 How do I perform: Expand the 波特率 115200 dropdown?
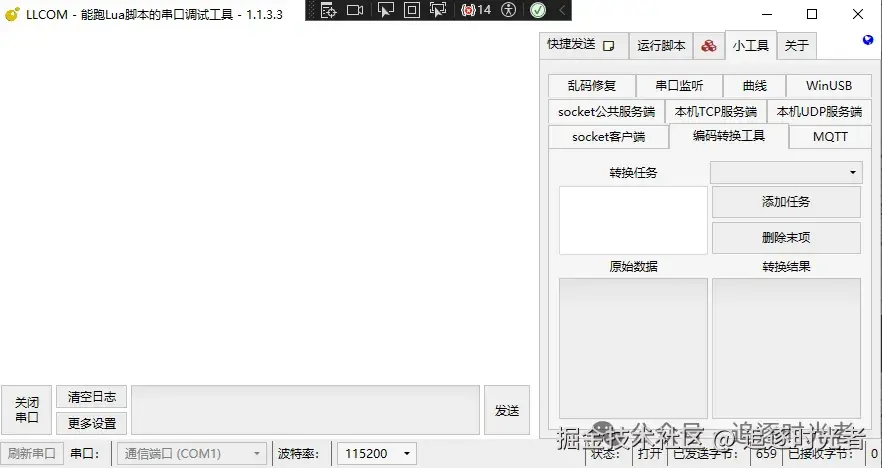(x=377, y=453)
